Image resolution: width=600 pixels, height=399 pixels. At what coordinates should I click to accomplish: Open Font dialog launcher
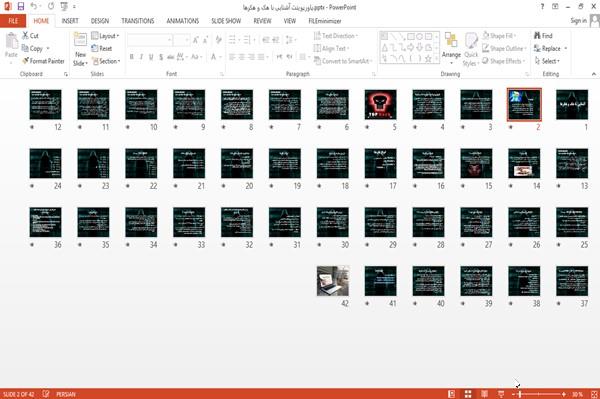click(x=222, y=74)
